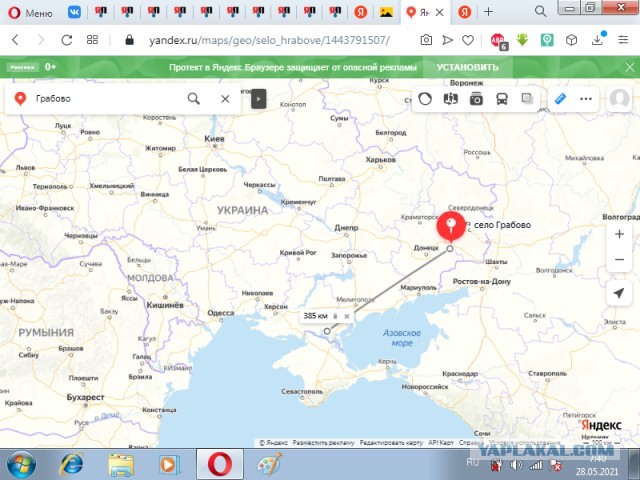The width and height of the screenshot is (640, 480).
Task: Open the green webcam extension icon
Action: pyautogui.click(x=547, y=40)
